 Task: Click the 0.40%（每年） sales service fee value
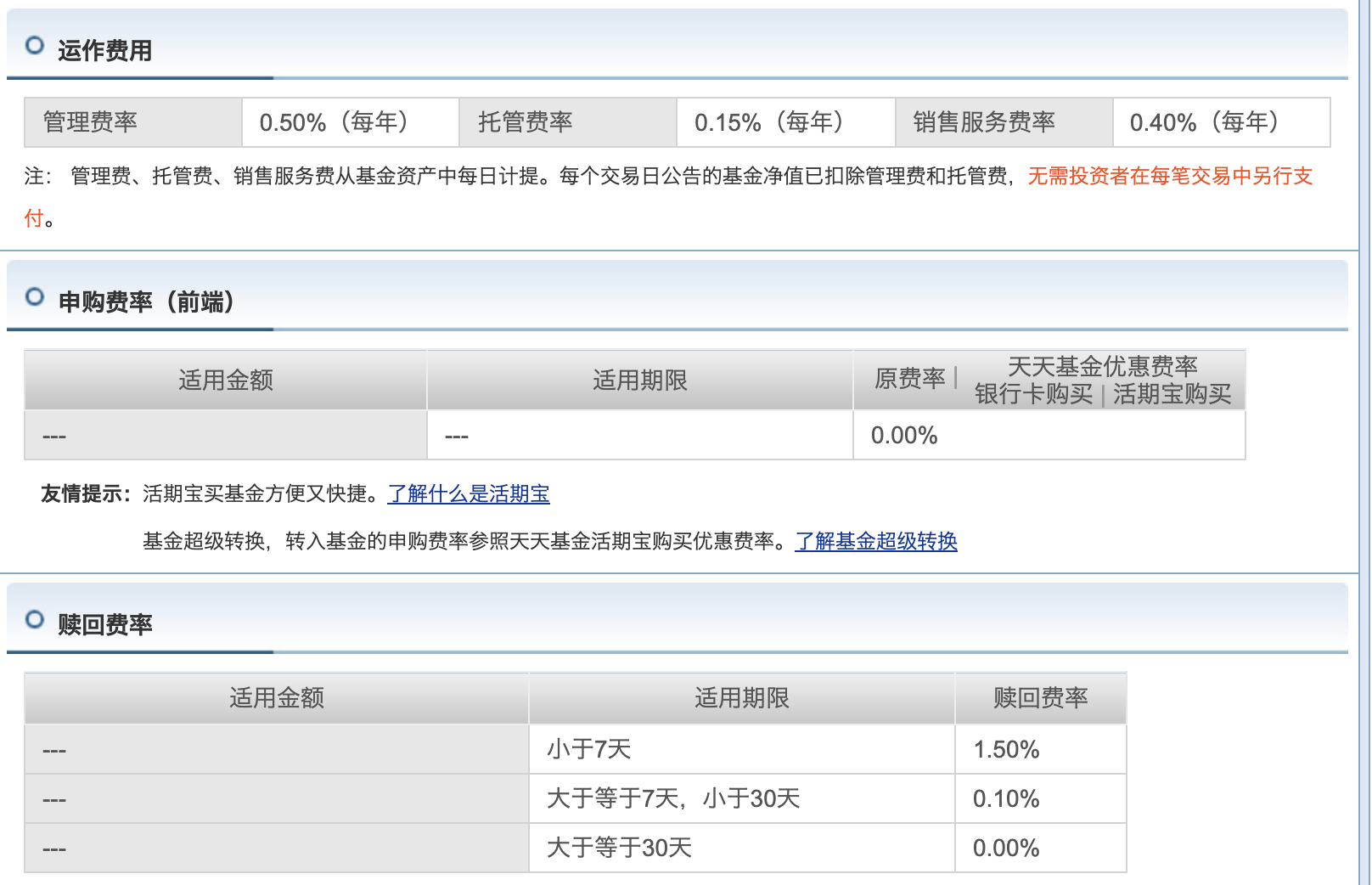1204,122
